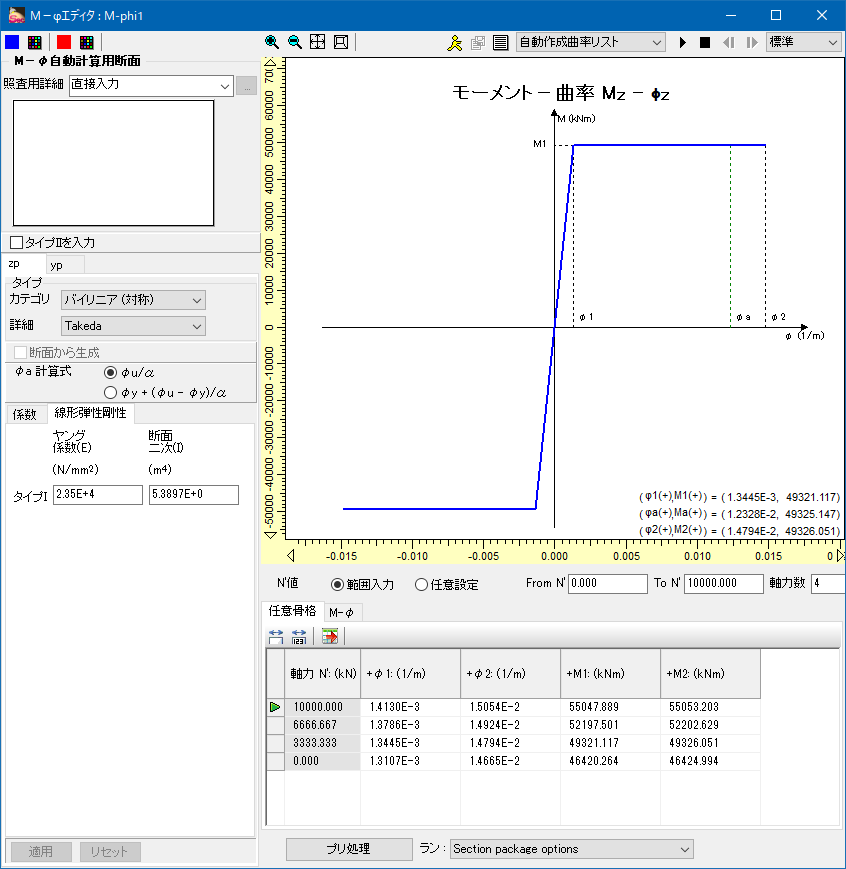Click the fit column width icon above the table
The image size is (846, 869).
[276, 636]
